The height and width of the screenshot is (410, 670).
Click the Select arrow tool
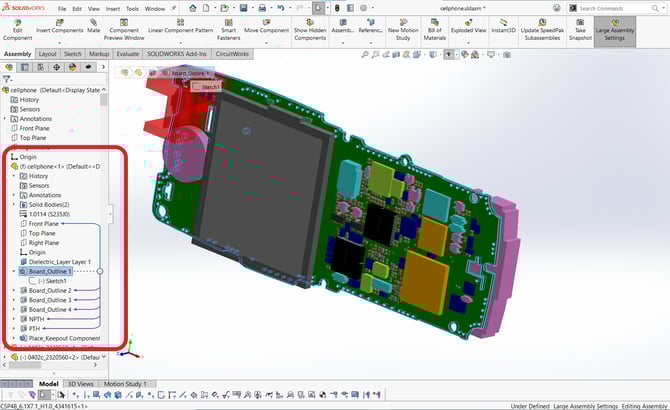[317, 8]
